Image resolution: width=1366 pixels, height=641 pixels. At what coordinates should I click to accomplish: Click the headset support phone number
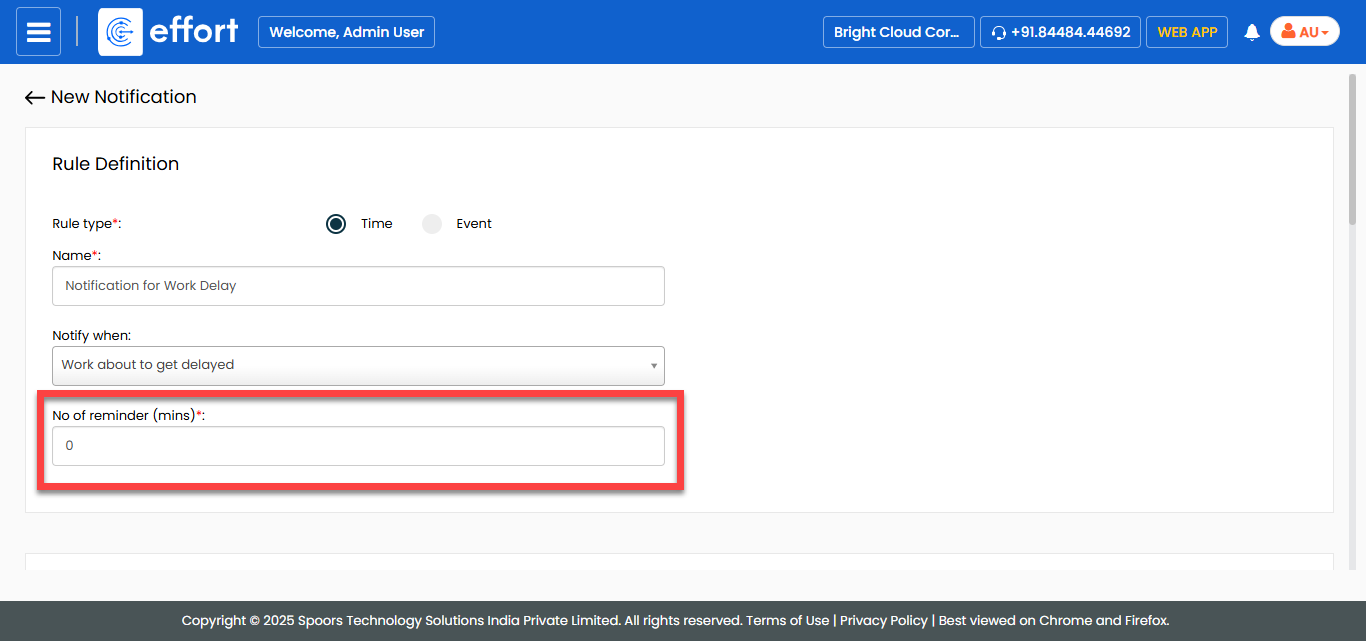(x=1060, y=32)
